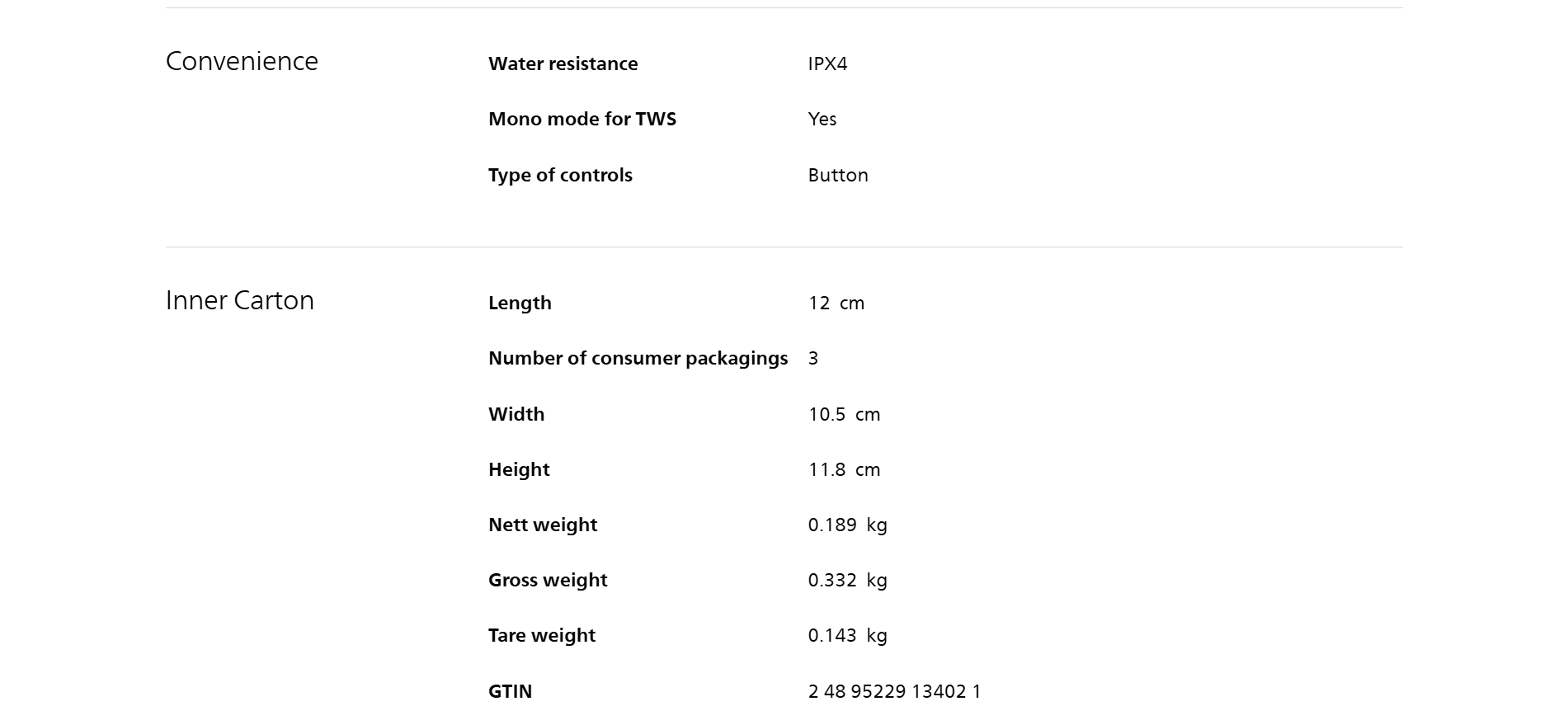Click the 0.332 kg gross weight value
The width and height of the screenshot is (1568, 725).
(847, 581)
